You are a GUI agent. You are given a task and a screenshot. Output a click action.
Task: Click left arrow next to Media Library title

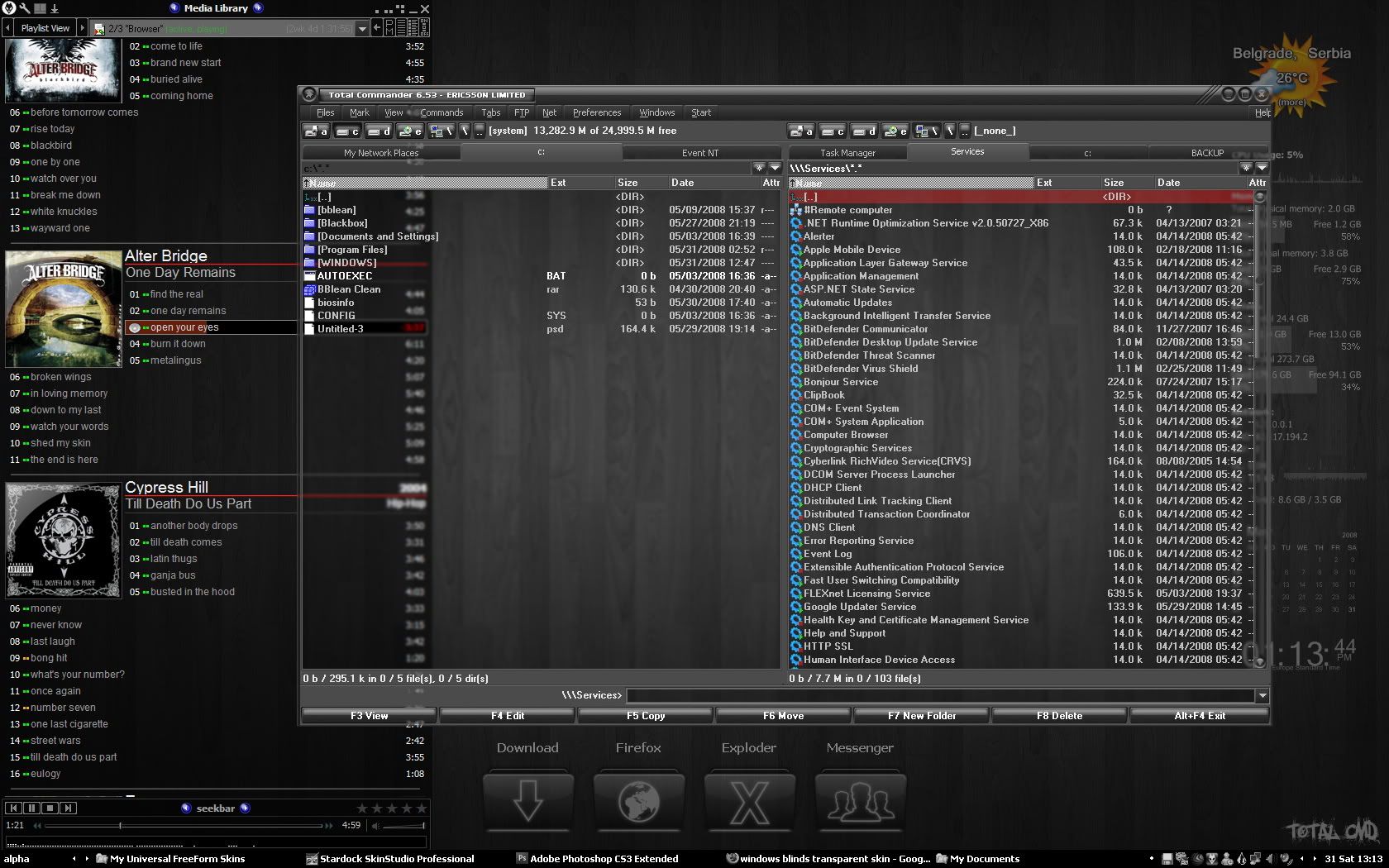pyautogui.click(x=174, y=8)
